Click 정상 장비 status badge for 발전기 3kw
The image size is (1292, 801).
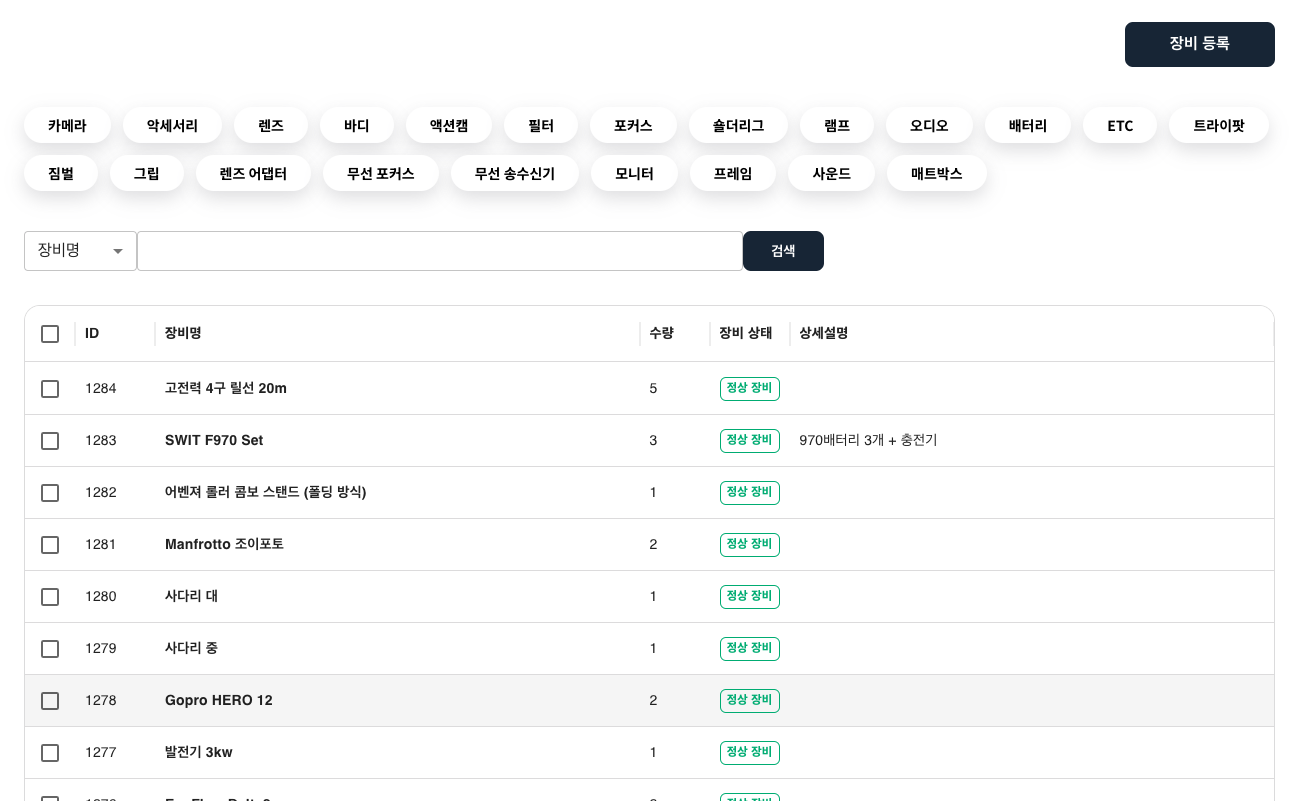(749, 752)
